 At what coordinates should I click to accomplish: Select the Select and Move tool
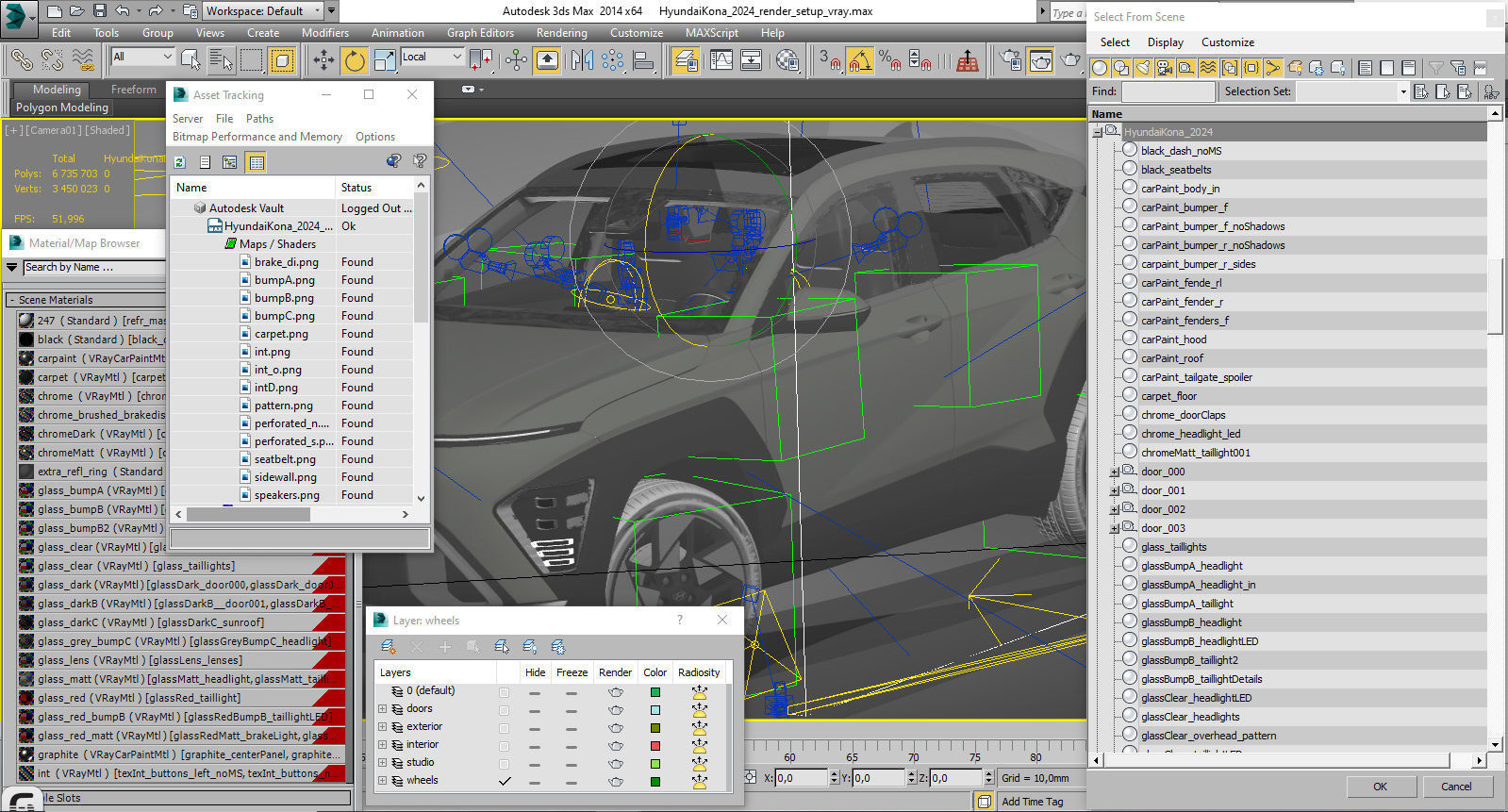click(x=323, y=60)
